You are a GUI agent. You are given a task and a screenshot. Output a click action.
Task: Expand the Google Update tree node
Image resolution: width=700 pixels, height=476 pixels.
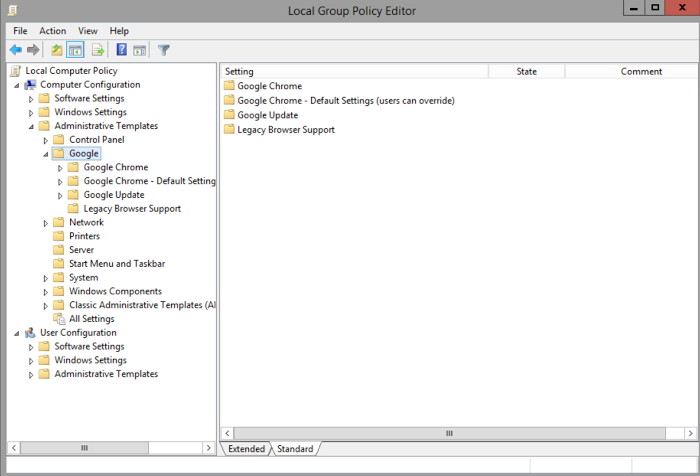click(60, 196)
